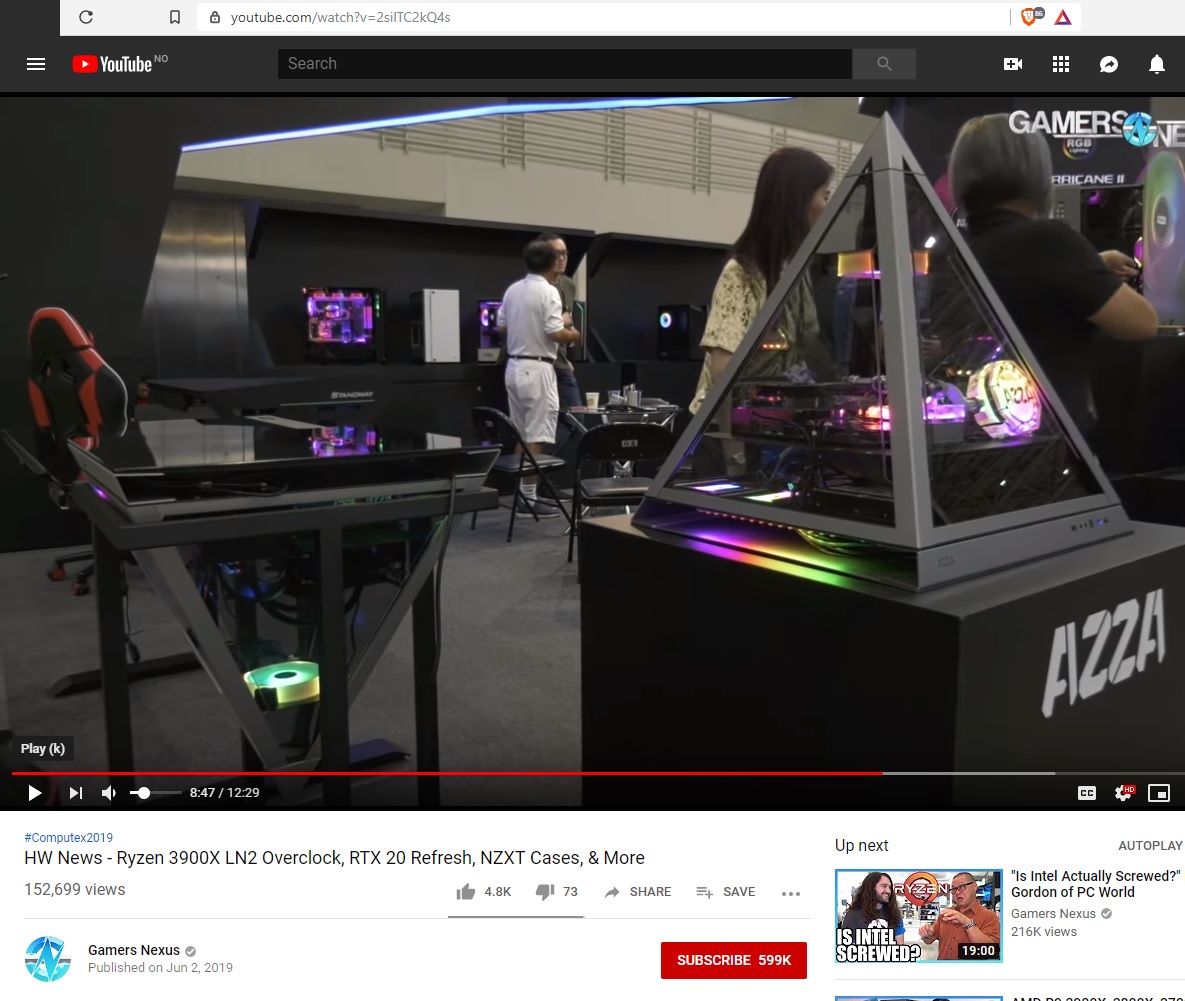Dislike the video with thumbs down

(557, 892)
